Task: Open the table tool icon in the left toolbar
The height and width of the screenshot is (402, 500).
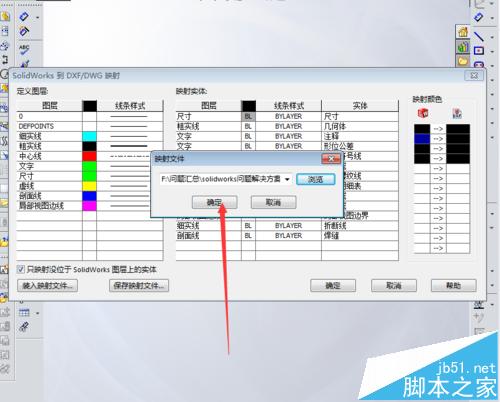Action: pos(24,313)
